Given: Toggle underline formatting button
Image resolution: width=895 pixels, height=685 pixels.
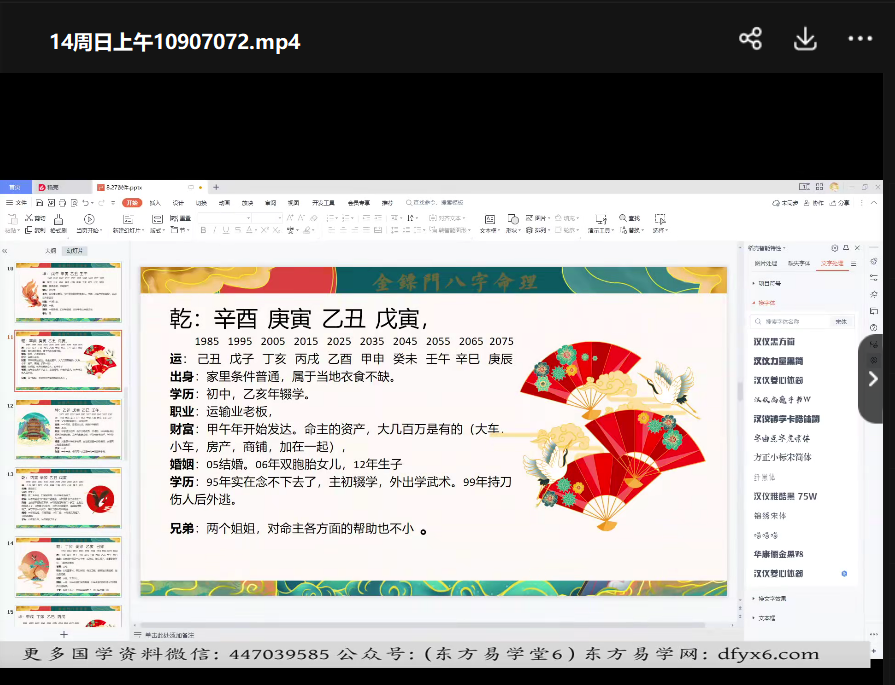Looking at the screenshot, I should tap(227, 230).
